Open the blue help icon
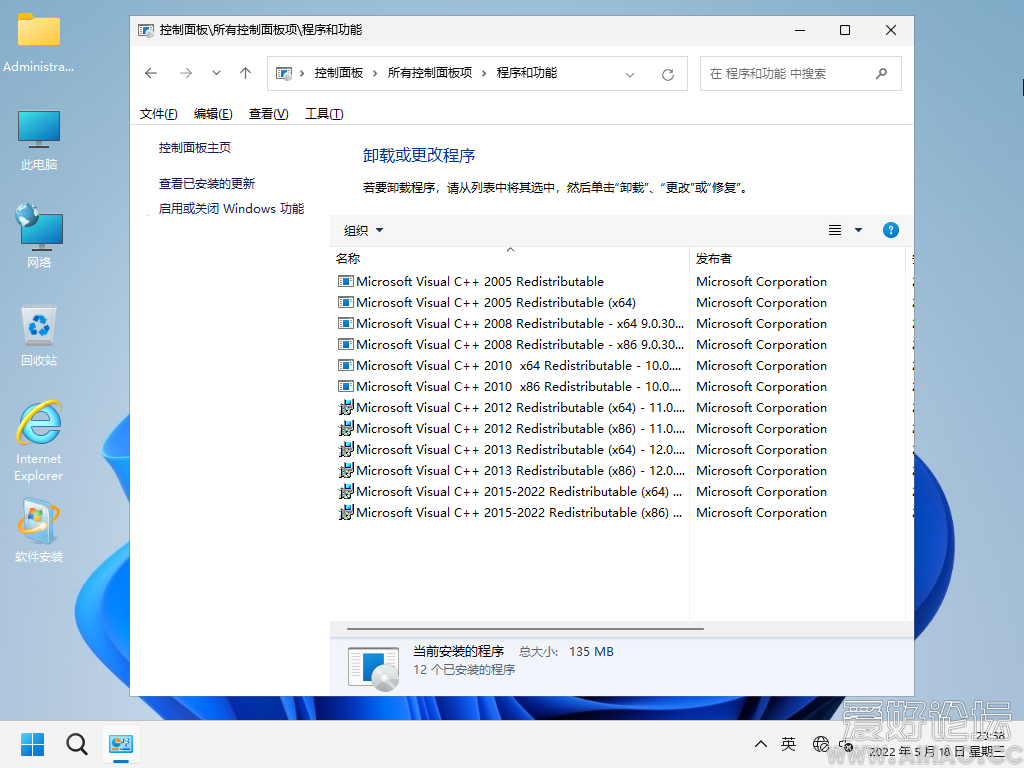Screen dimensions: 1024x768 890,230
